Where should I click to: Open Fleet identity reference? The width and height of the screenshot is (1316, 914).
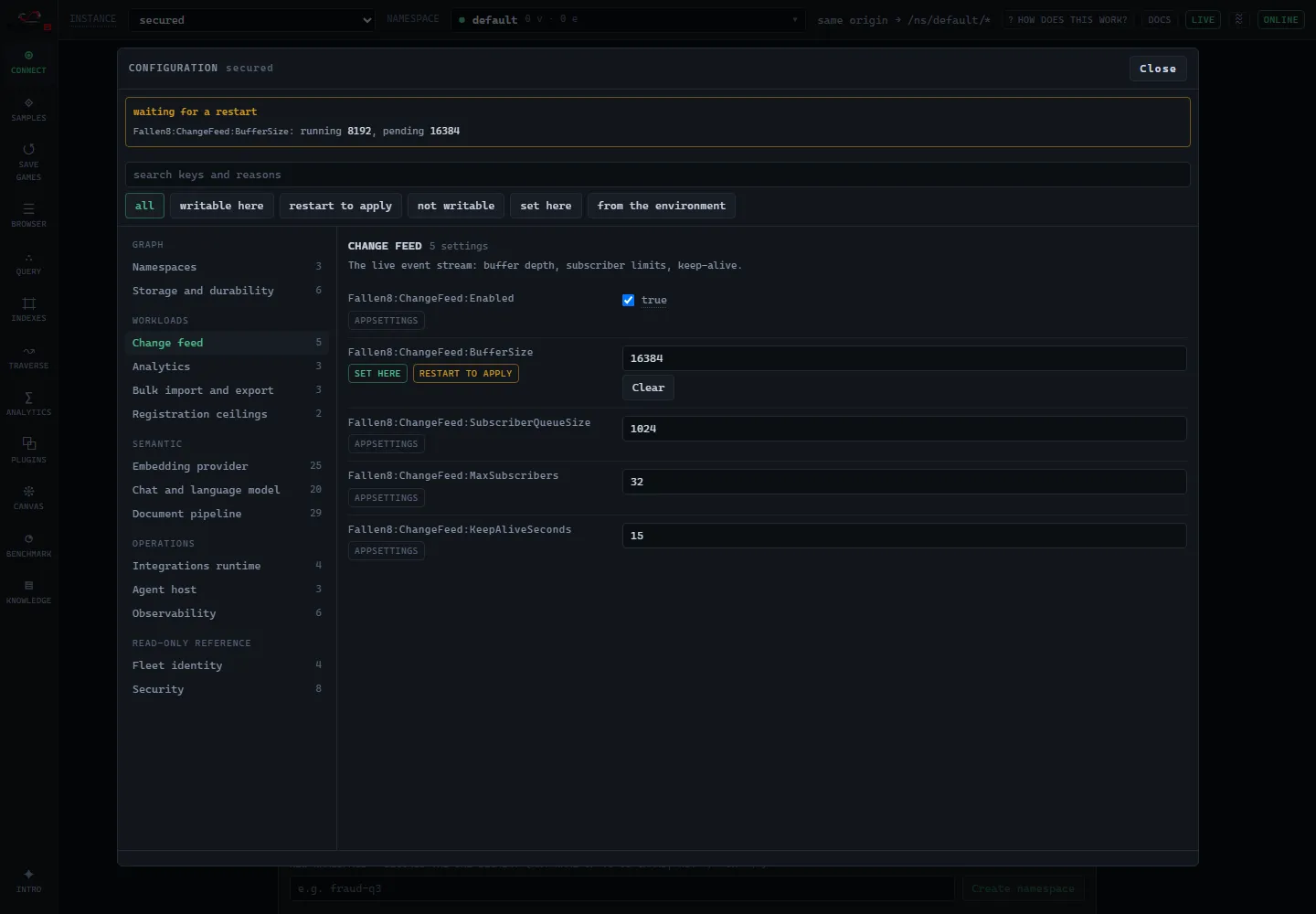pos(227,665)
